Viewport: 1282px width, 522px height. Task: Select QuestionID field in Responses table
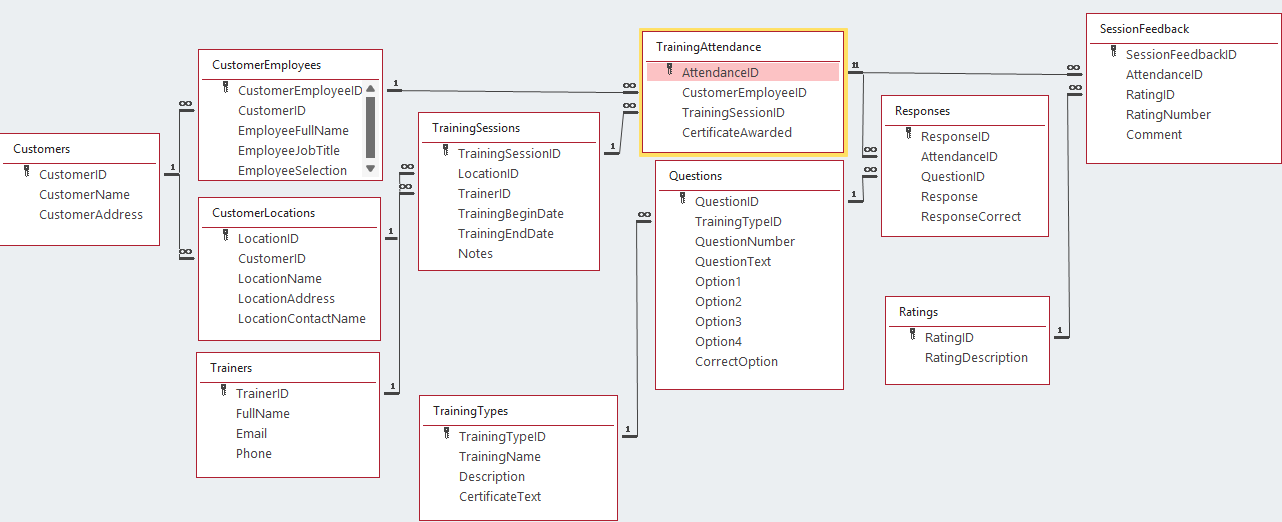click(953, 176)
